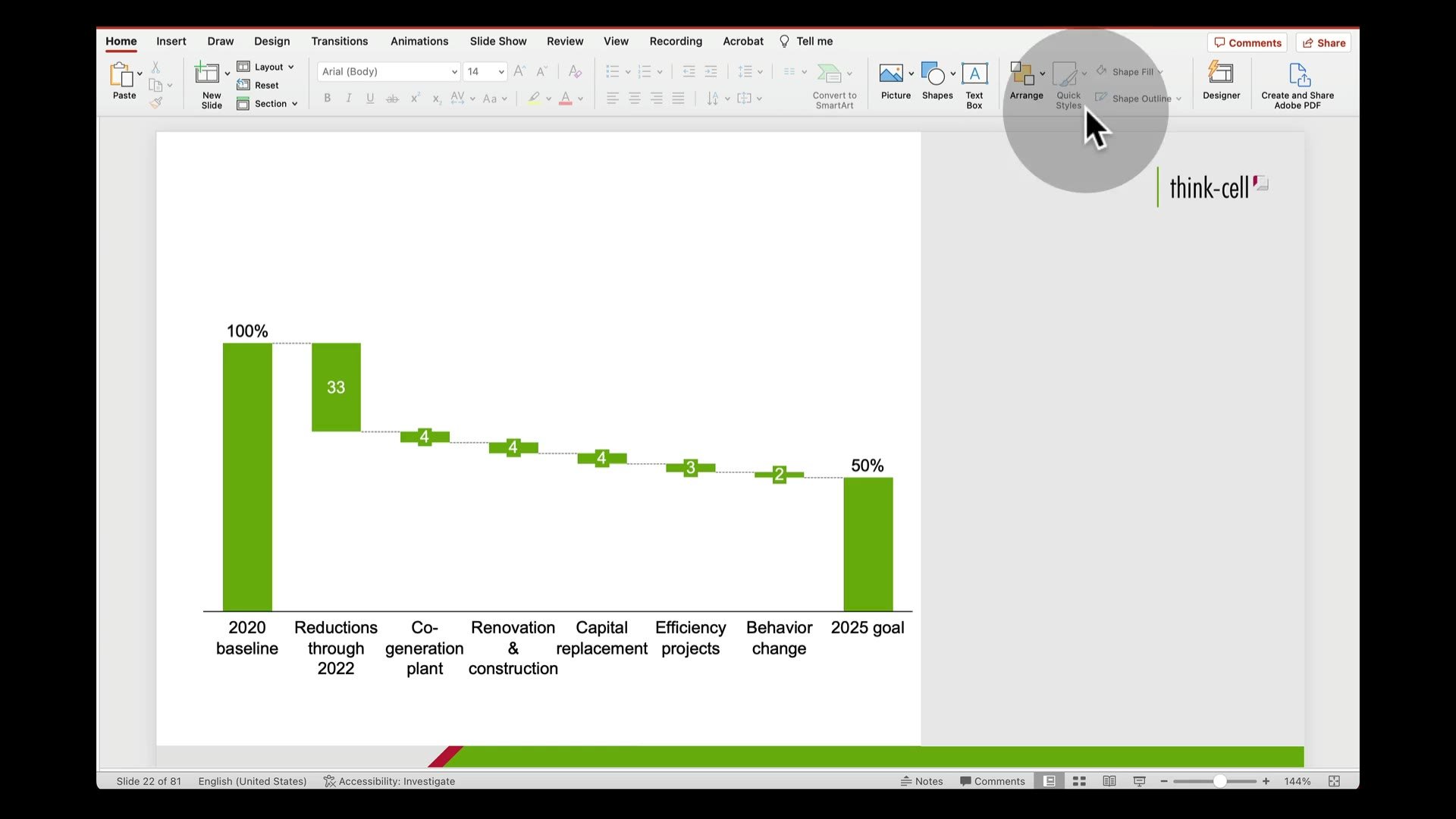Increase font size with the larger A icon
Image resolution: width=1456 pixels, height=819 pixels.
pos(519,71)
